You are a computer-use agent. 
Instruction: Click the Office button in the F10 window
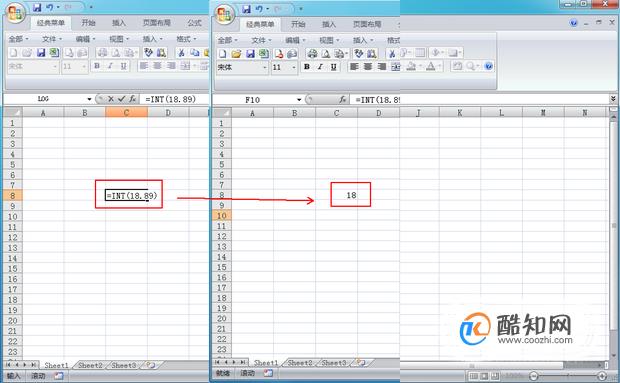point(224,15)
